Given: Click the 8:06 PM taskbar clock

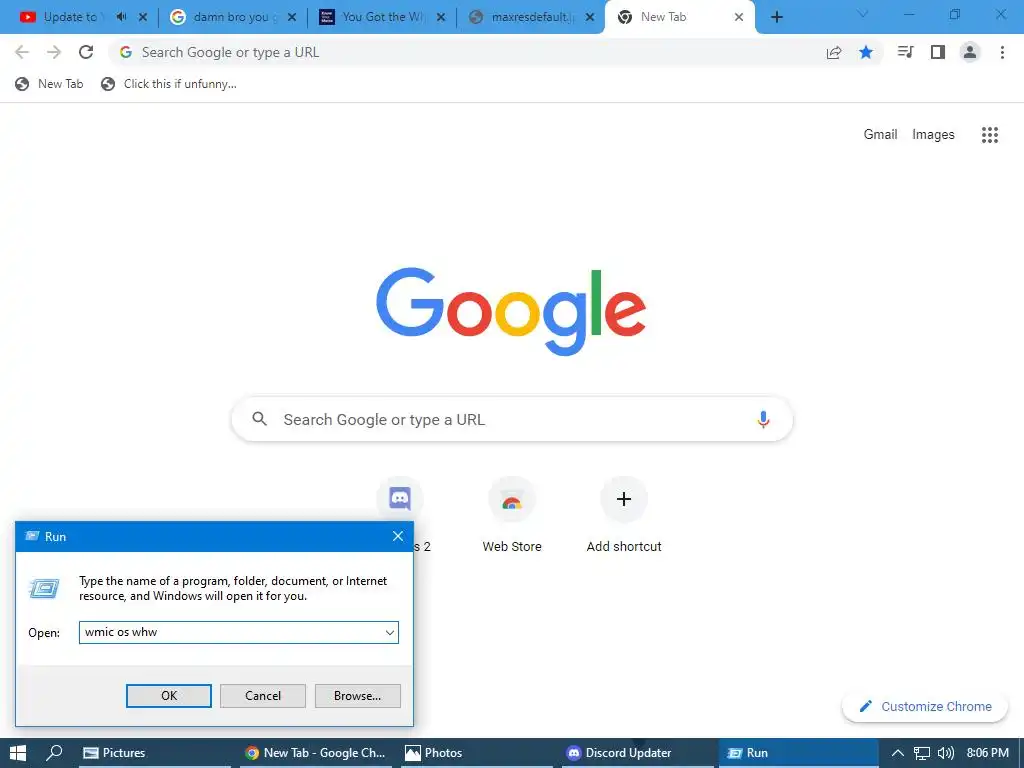Looking at the screenshot, I should [987, 753].
